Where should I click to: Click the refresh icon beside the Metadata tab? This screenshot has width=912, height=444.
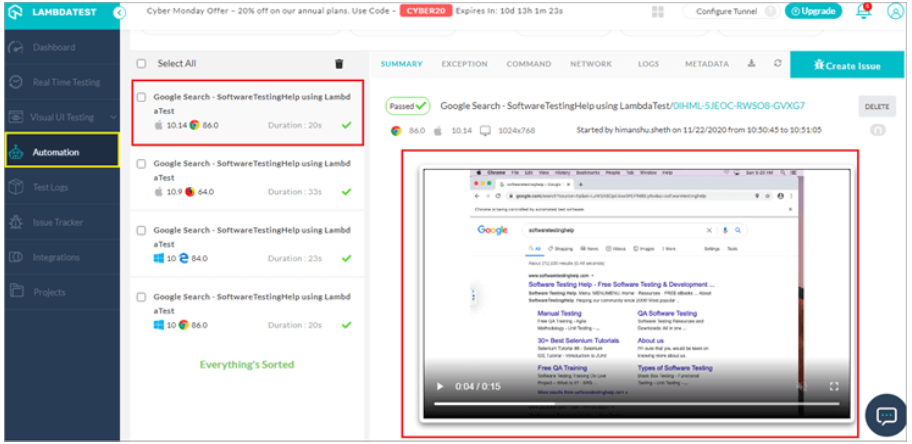tap(777, 64)
